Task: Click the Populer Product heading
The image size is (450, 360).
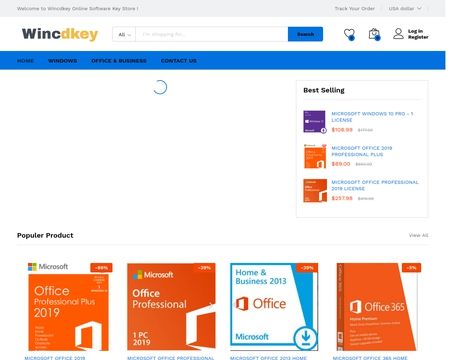Action: (x=45, y=235)
